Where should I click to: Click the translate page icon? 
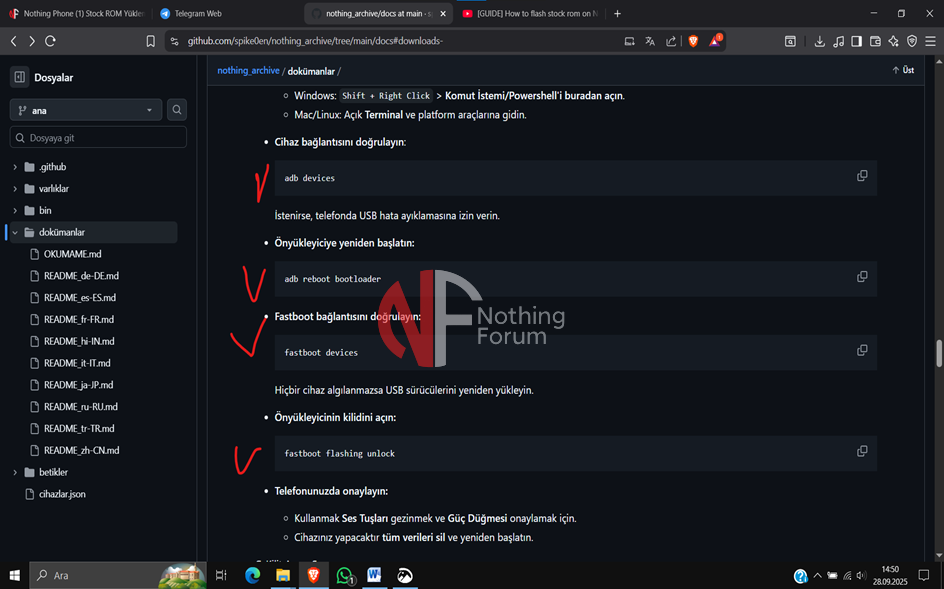pyautogui.click(x=650, y=41)
